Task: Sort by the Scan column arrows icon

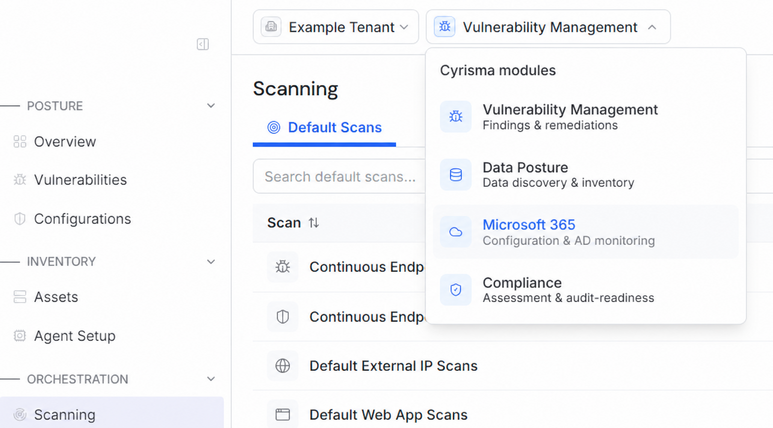Action: (314, 223)
